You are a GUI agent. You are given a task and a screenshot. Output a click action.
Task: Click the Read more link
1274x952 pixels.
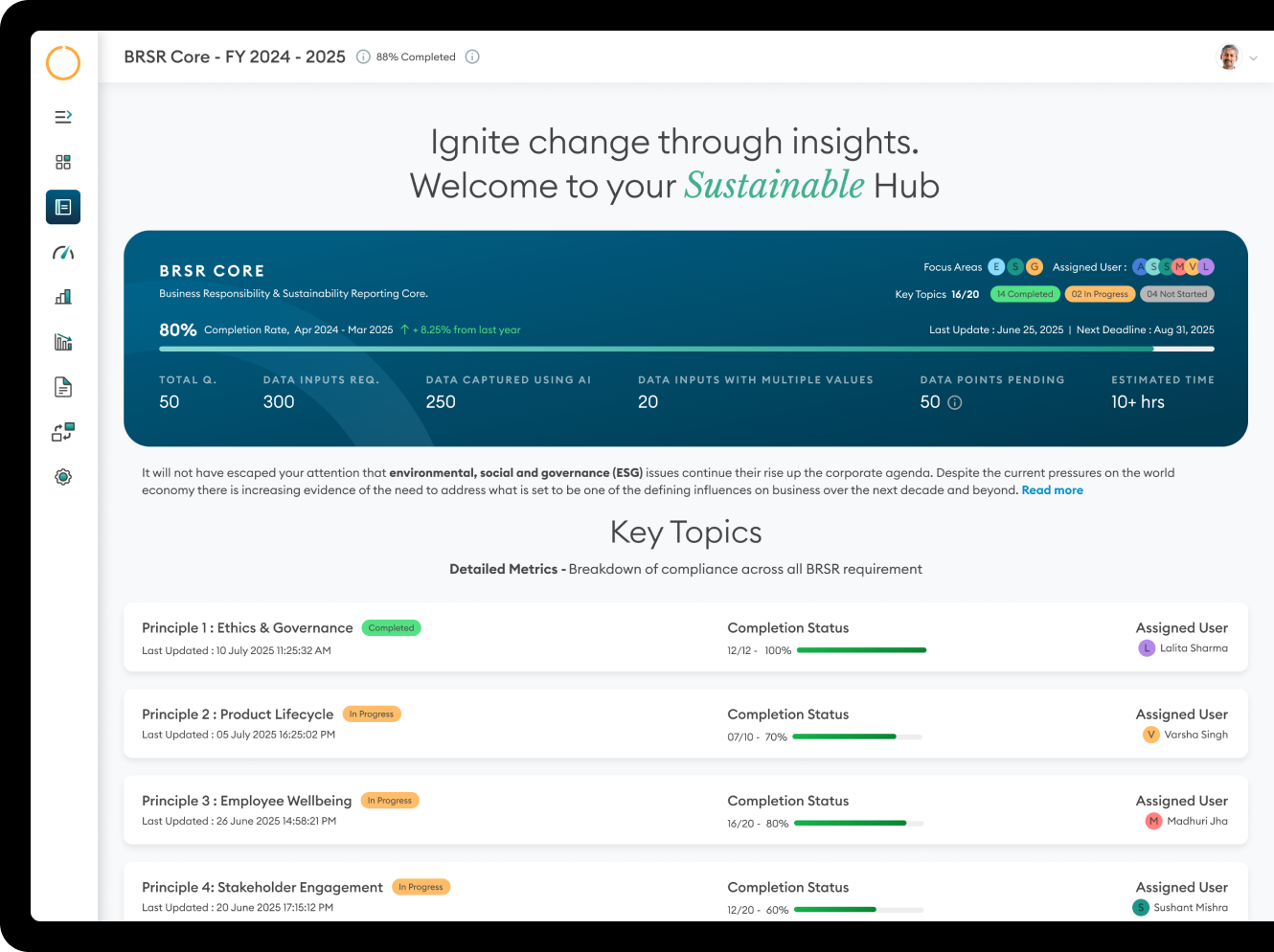point(1052,490)
